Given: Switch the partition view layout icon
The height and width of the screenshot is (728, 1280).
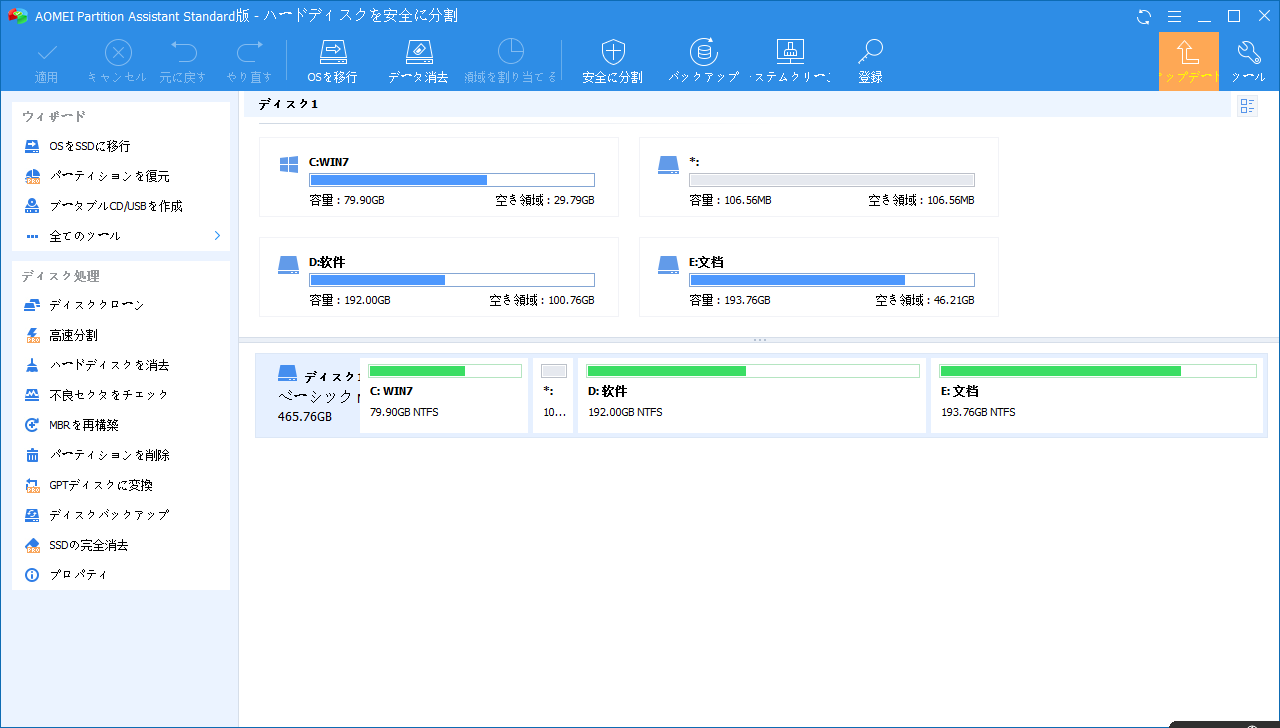Looking at the screenshot, I should tap(1247, 106).
